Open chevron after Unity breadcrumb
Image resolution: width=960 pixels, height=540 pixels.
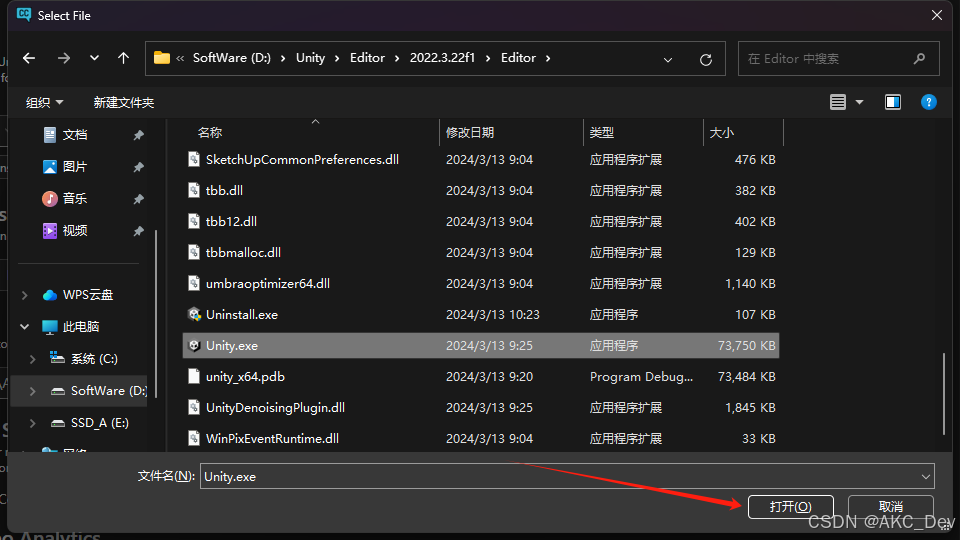pos(337,58)
